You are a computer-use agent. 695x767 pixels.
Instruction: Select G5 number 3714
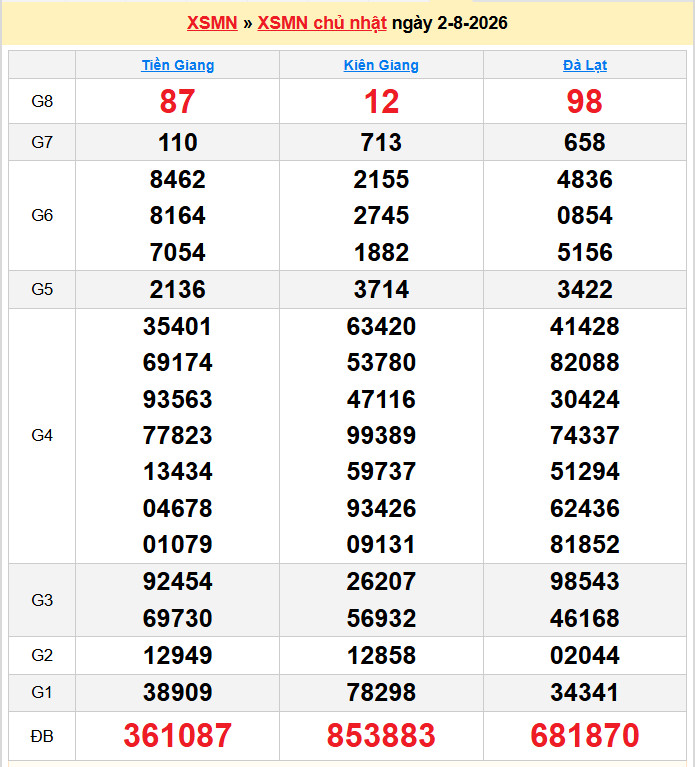coord(381,290)
